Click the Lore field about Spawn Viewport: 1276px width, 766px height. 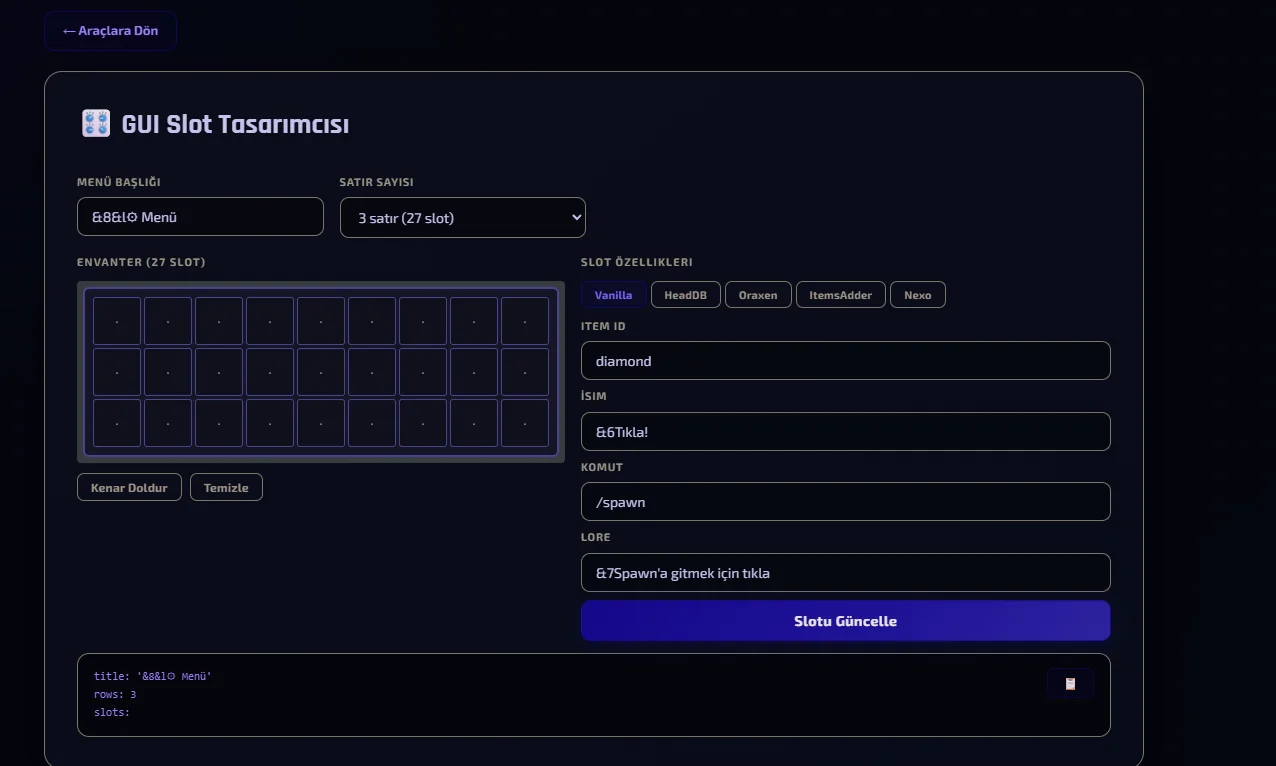846,573
